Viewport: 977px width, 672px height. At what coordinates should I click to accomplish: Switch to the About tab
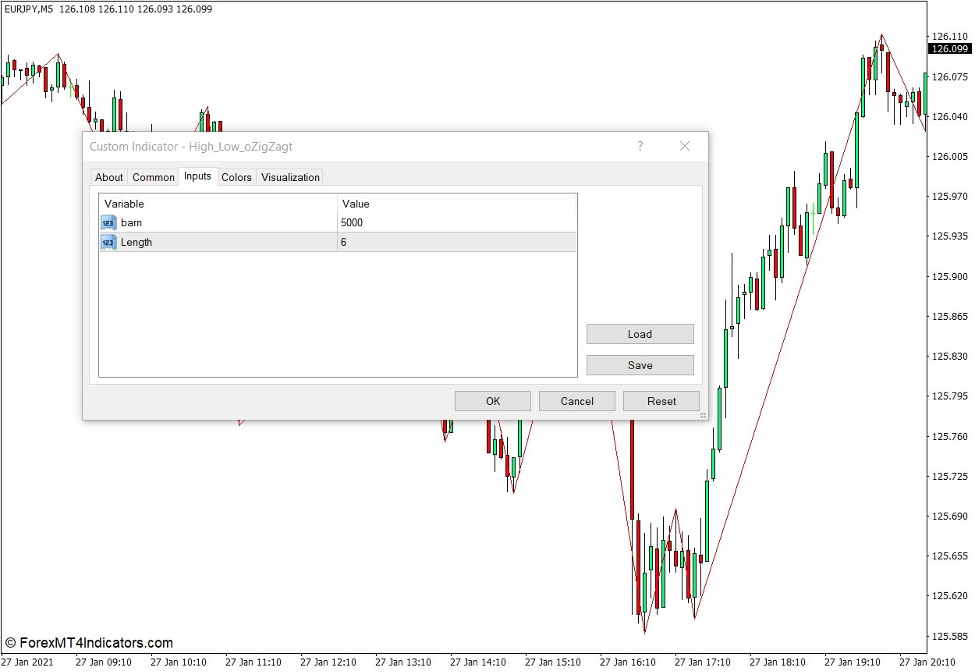(109, 177)
